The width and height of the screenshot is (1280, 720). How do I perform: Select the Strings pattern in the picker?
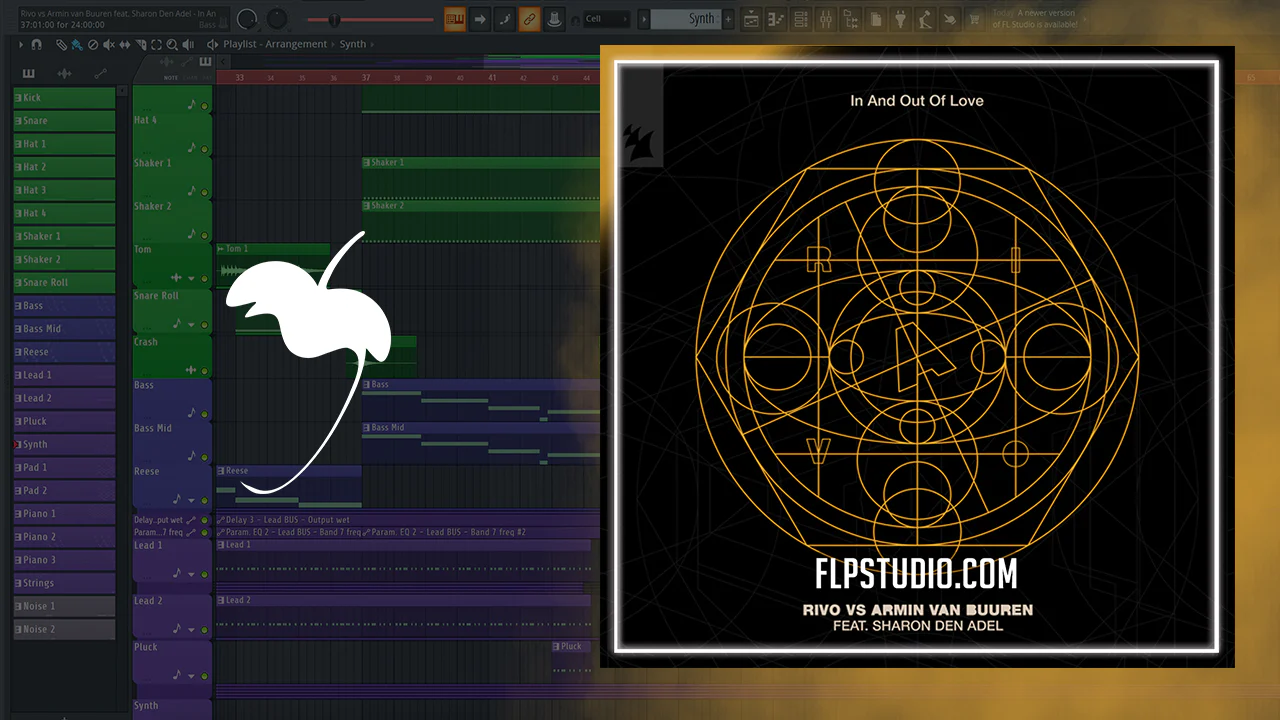coord(64,583)
